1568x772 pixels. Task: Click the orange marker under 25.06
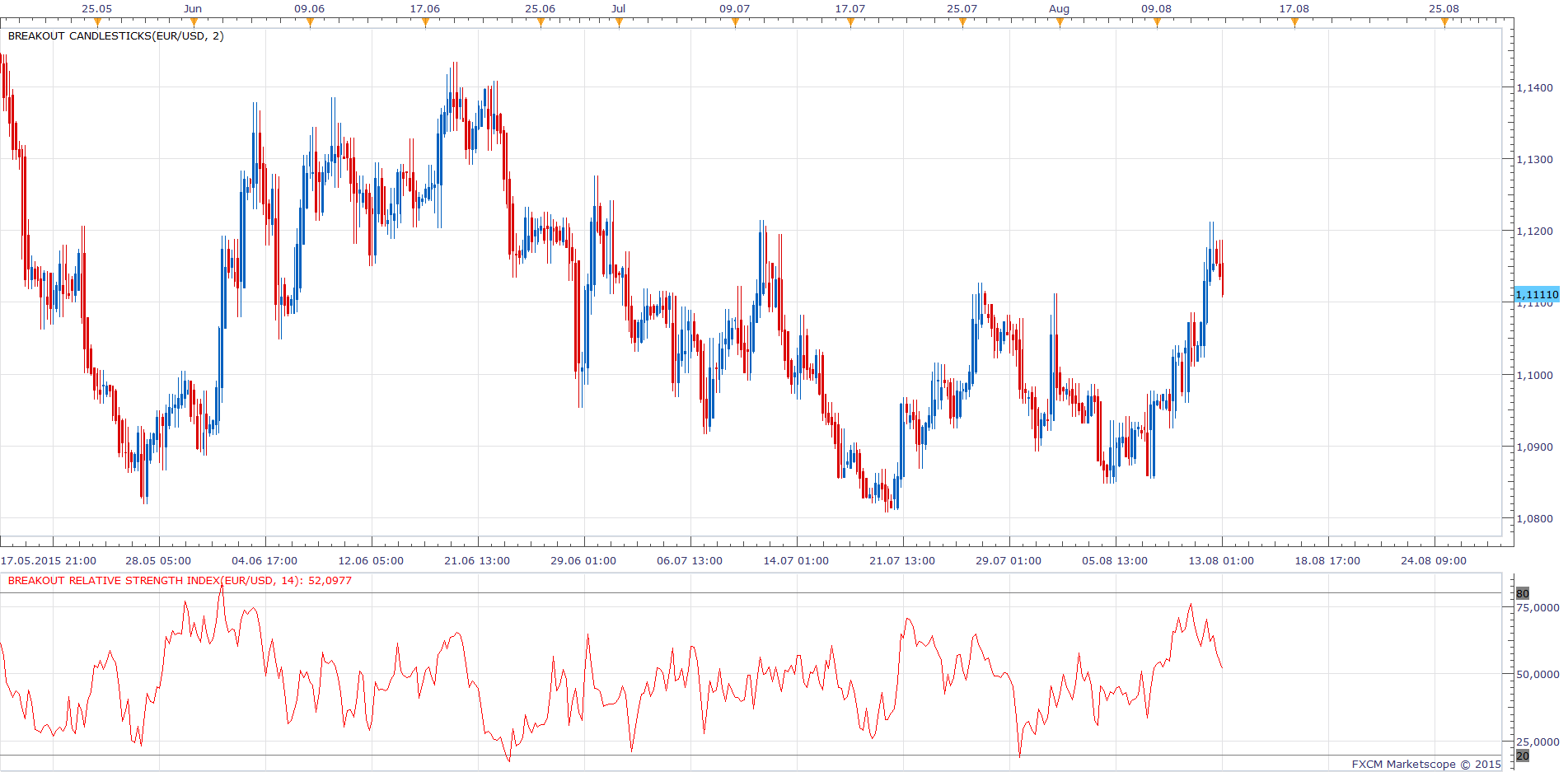tap(541, 23)
